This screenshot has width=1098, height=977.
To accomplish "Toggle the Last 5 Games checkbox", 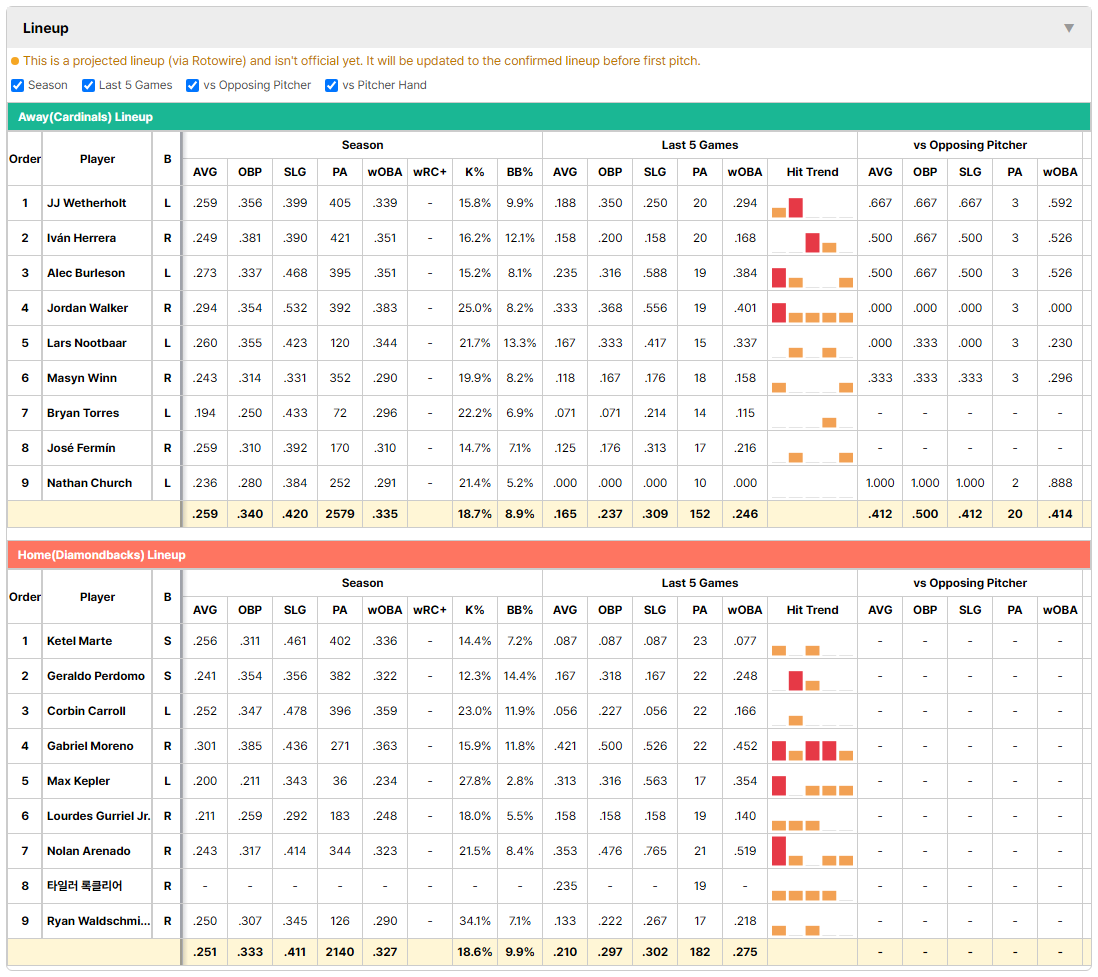I will (88, 85).
